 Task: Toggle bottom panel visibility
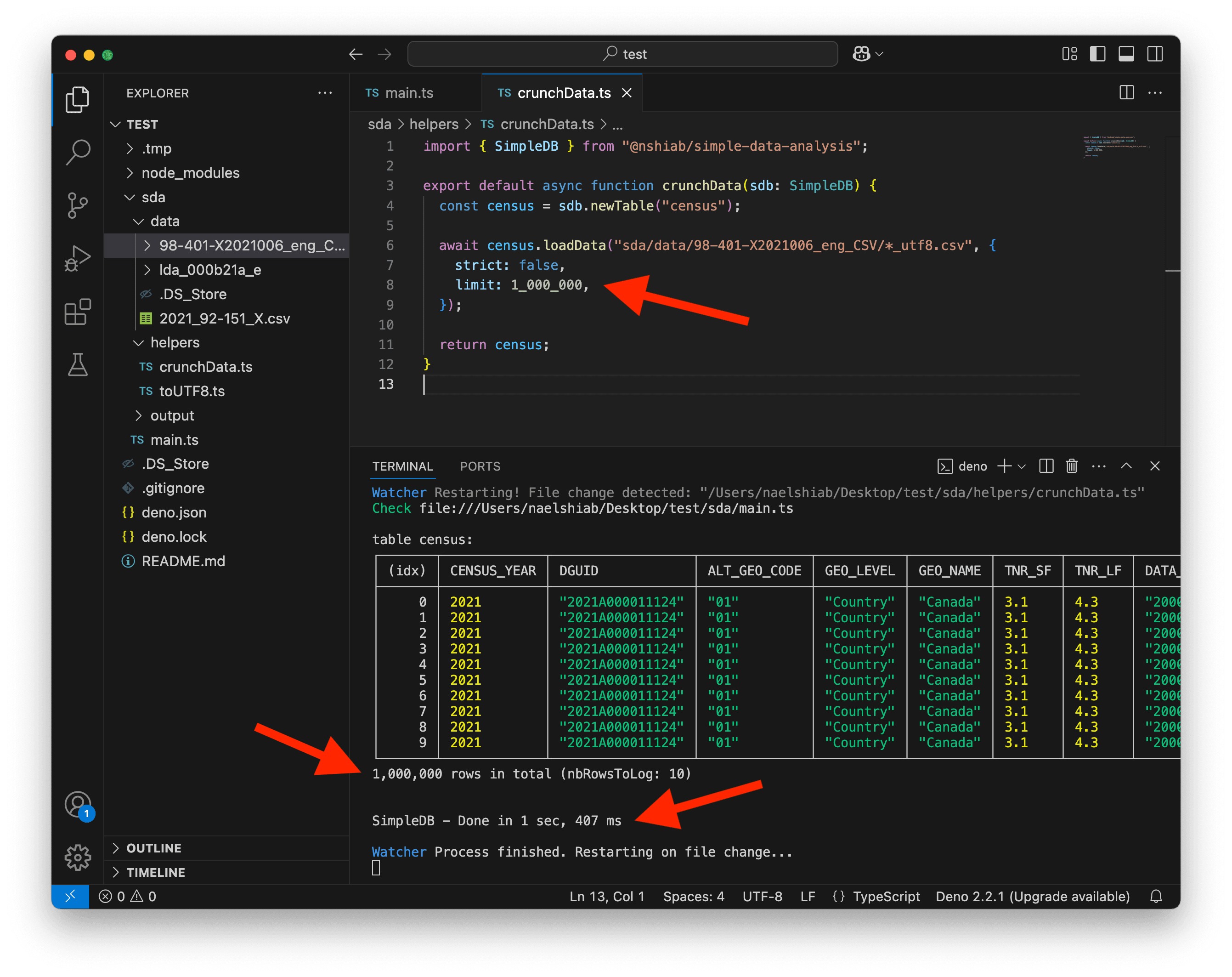(x=1126, y=54)
